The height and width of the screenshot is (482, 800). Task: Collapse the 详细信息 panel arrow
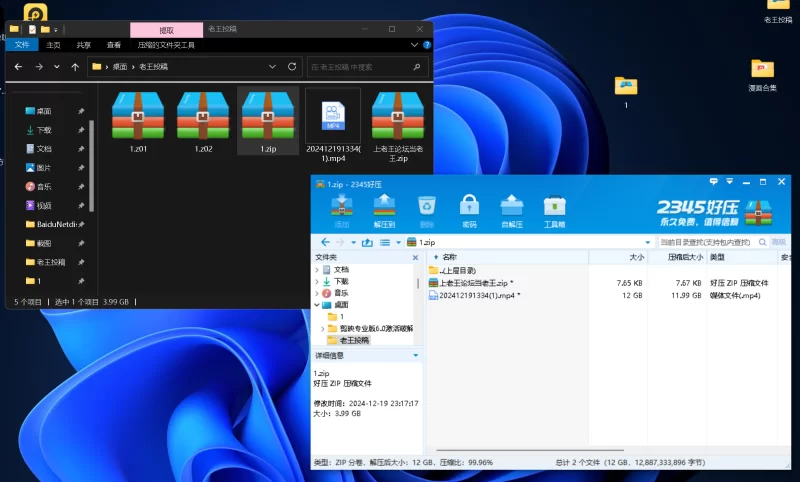[x=415, y=356]
